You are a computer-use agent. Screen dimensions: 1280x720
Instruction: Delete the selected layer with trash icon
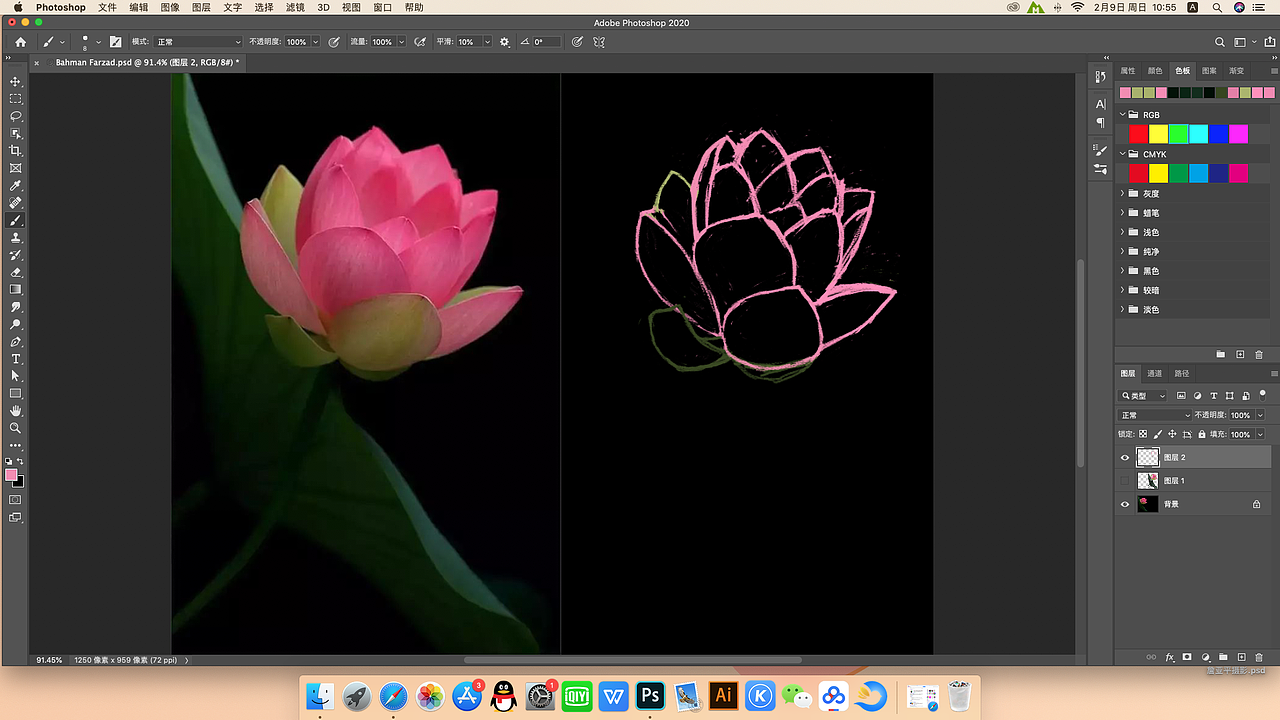pos(1259,657)
